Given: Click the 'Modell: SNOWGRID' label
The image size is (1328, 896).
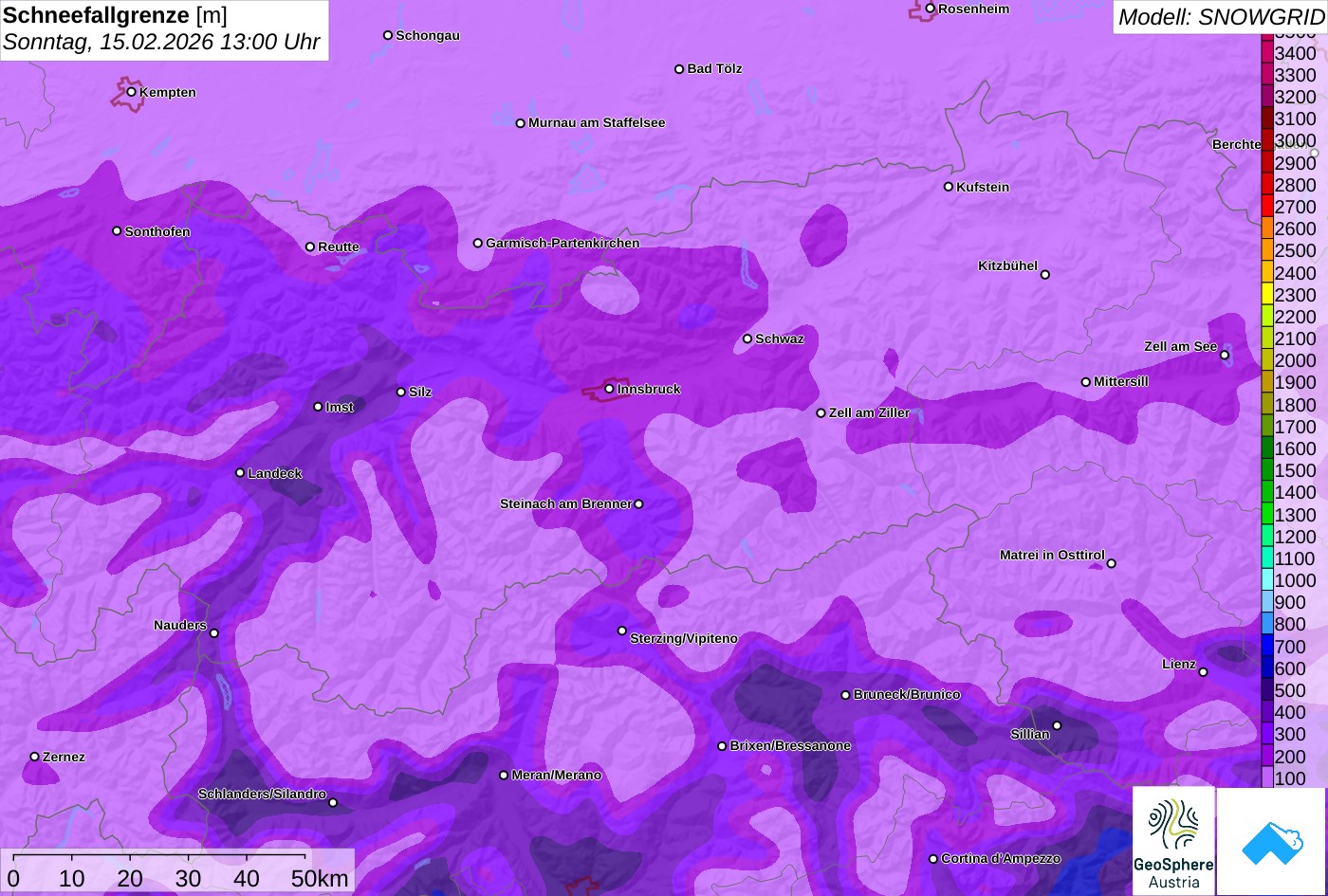Looking at the screenshot, I should (x=1221, y=16).
